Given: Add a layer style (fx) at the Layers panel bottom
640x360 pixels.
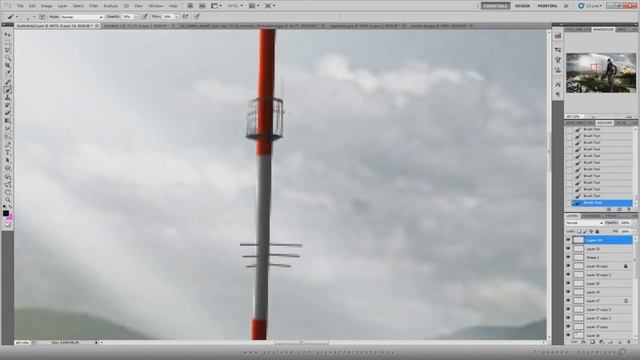Looking at the screenshot, I should tap(583, 342).
